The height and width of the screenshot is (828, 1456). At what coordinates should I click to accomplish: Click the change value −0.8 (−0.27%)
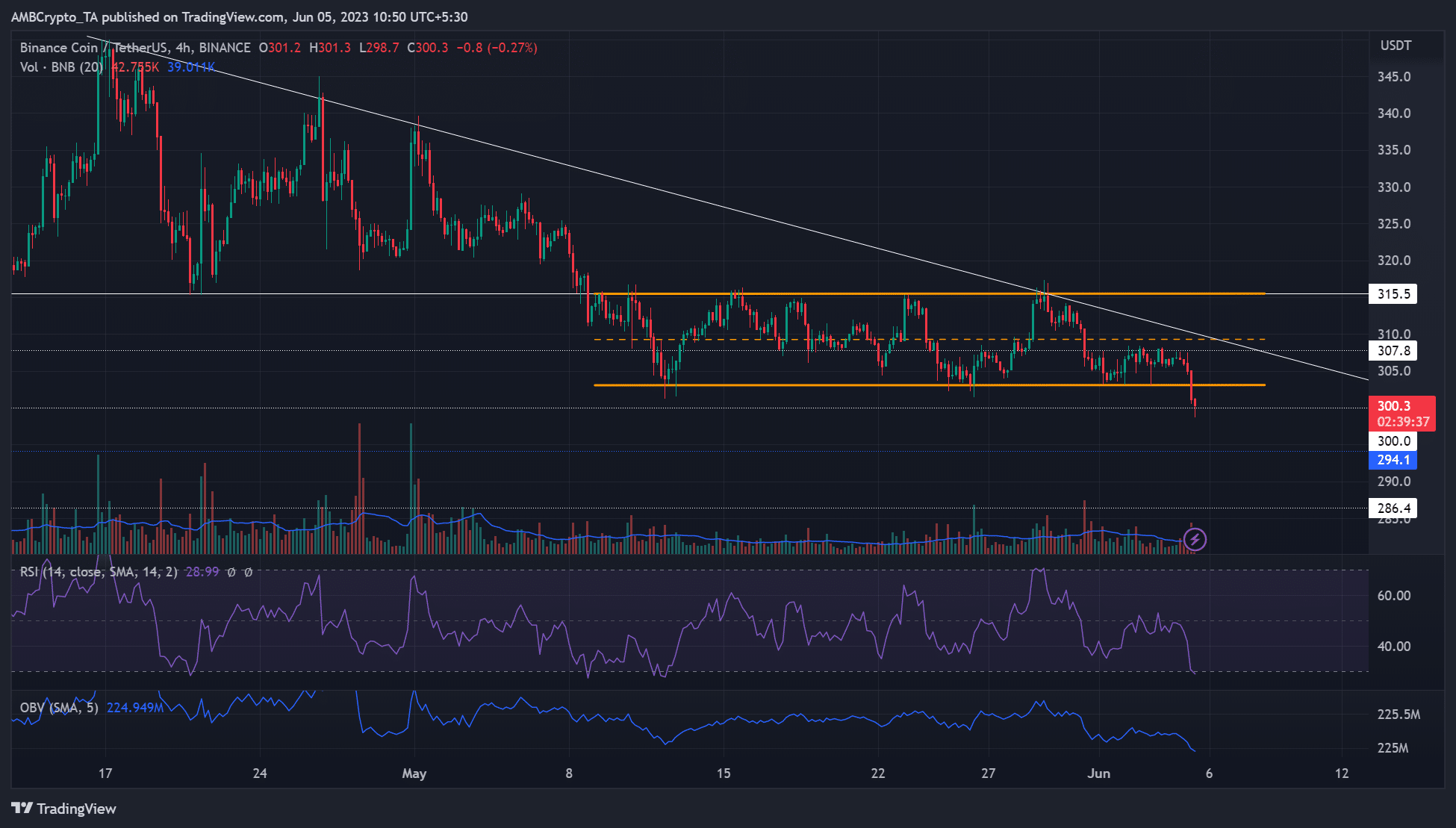497,48
